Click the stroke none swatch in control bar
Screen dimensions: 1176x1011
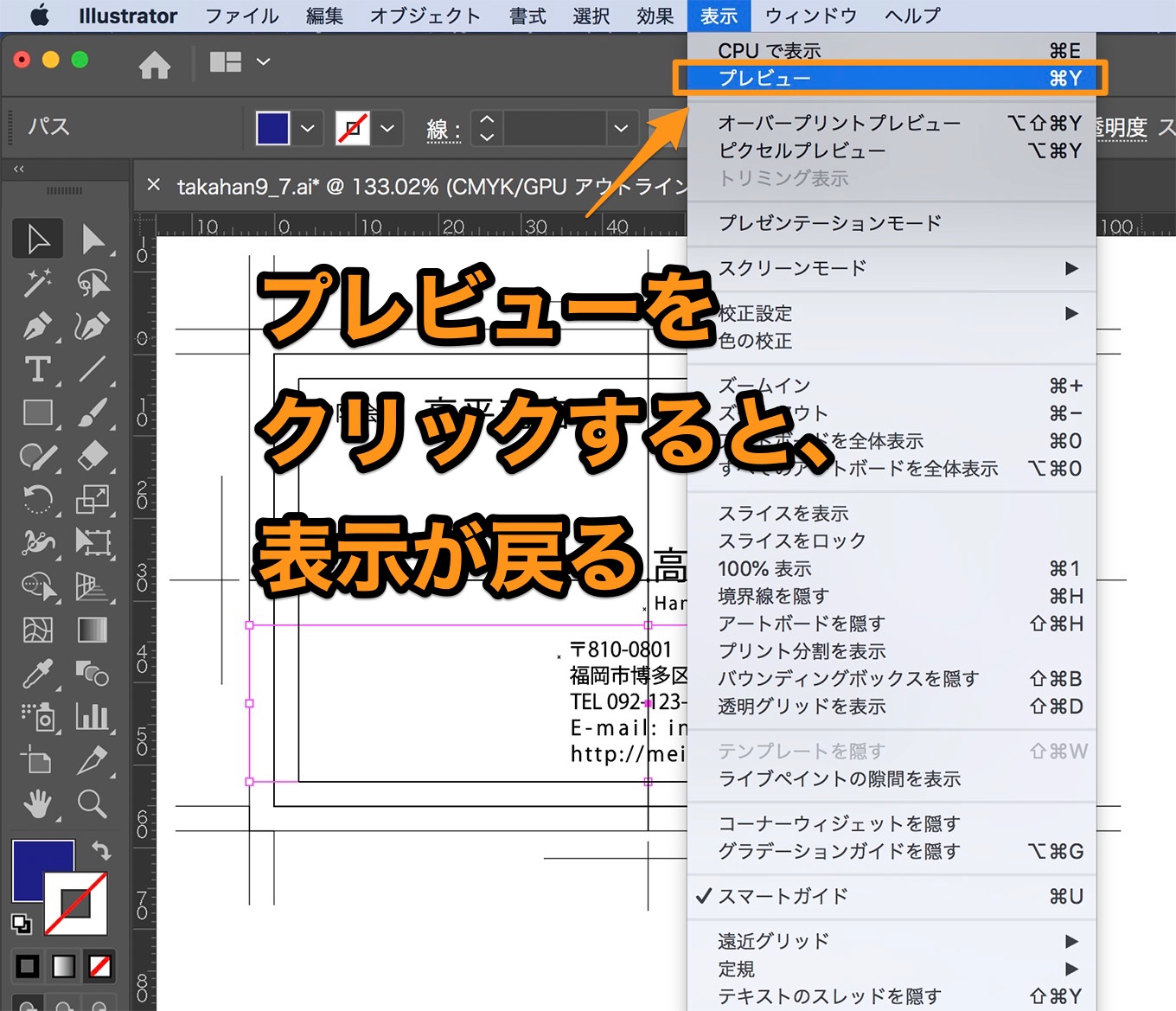353,129
